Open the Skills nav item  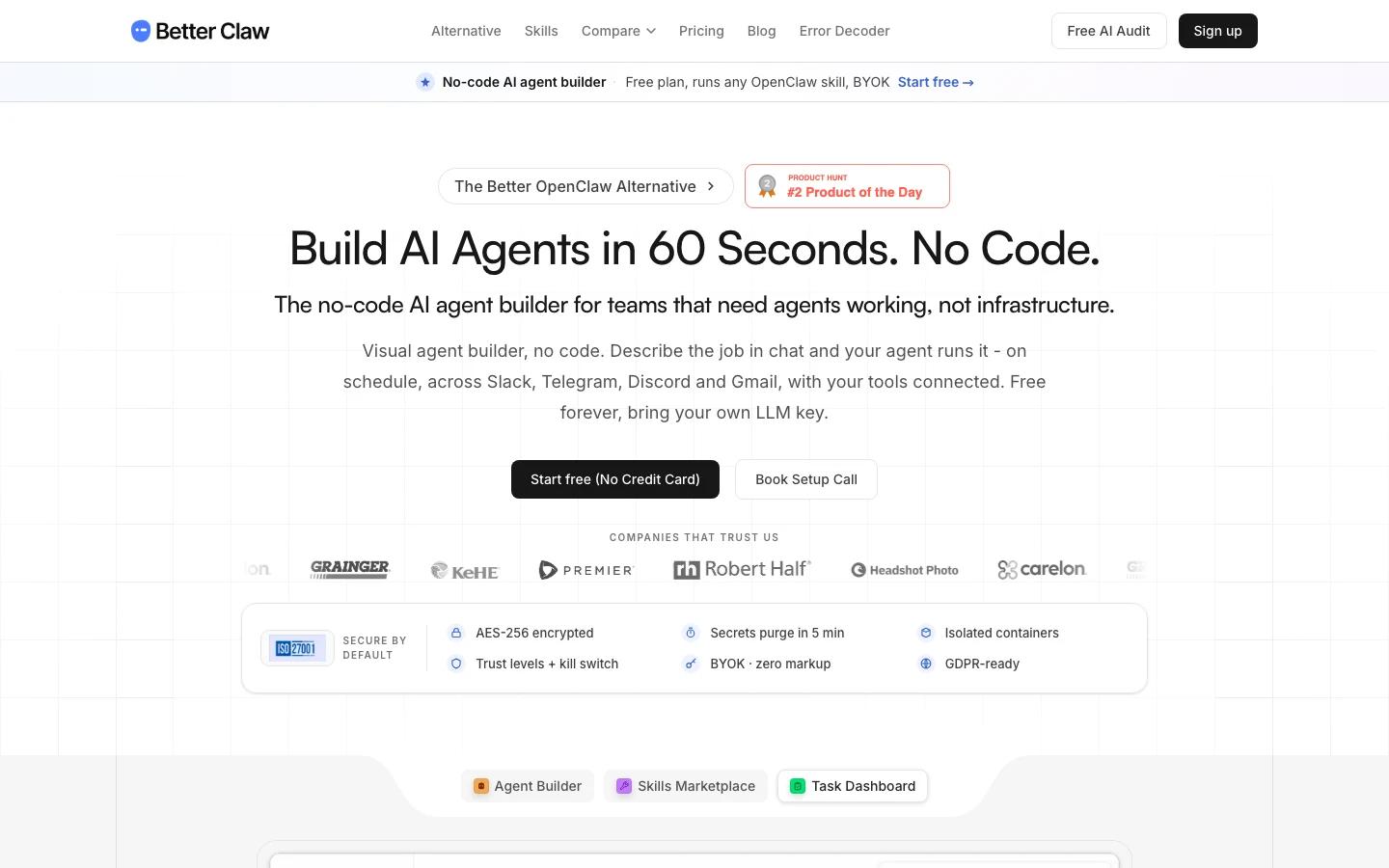541,31
